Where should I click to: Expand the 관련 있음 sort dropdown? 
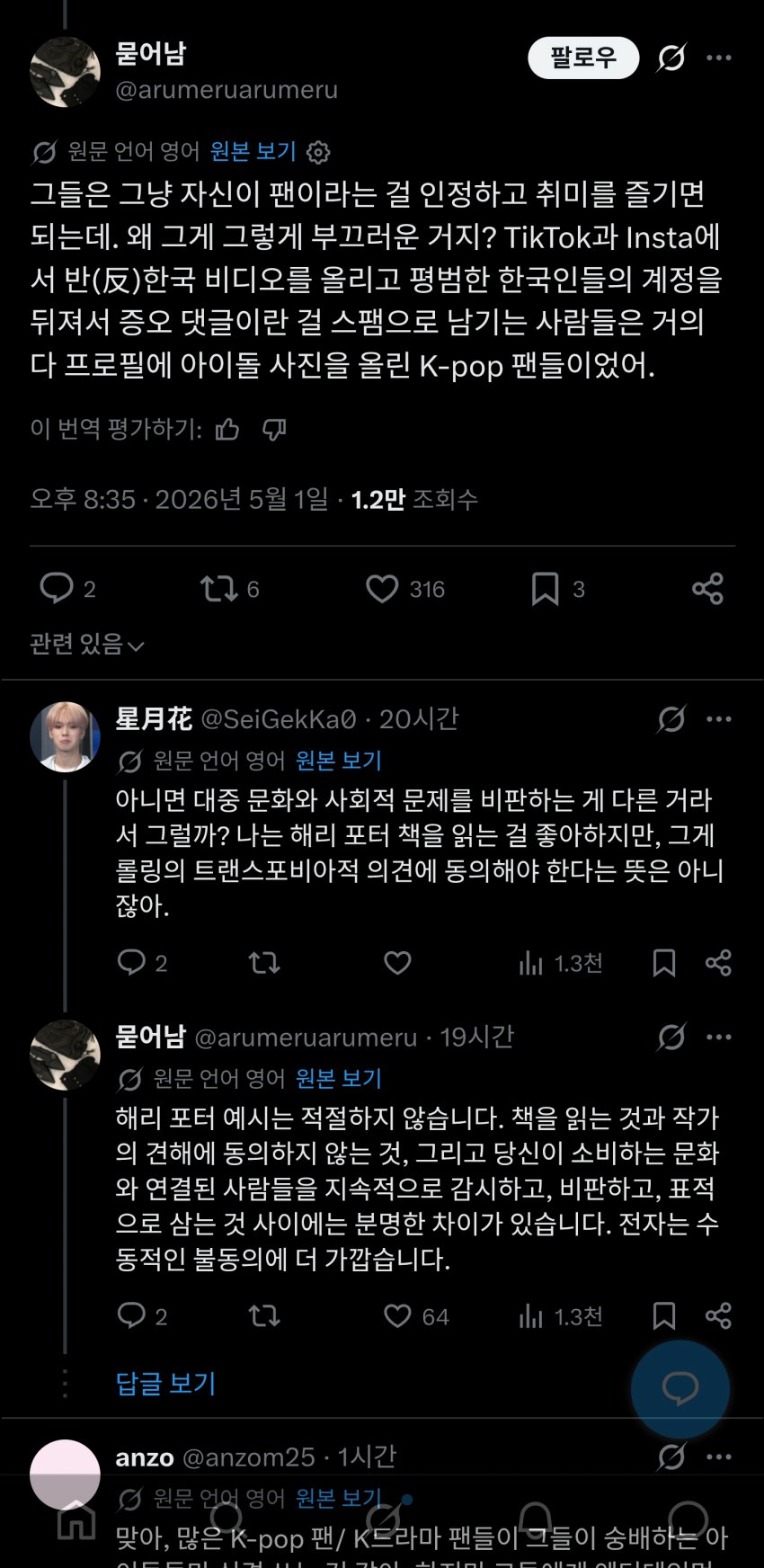pos(87,645)
